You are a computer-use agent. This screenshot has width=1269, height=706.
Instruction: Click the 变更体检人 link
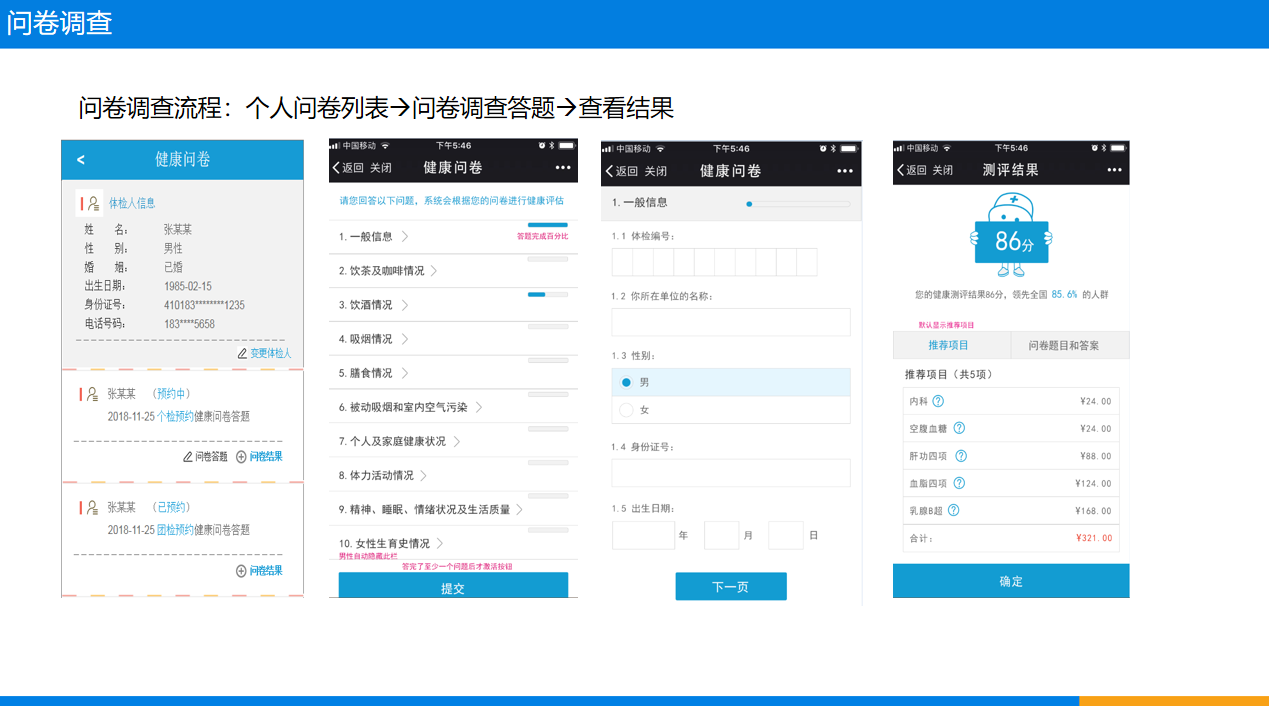[271, 353]
